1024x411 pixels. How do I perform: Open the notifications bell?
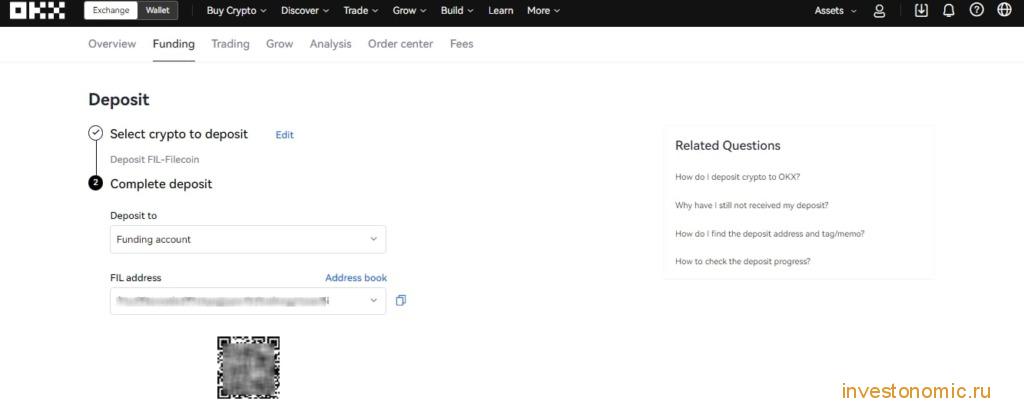point(949,10)
